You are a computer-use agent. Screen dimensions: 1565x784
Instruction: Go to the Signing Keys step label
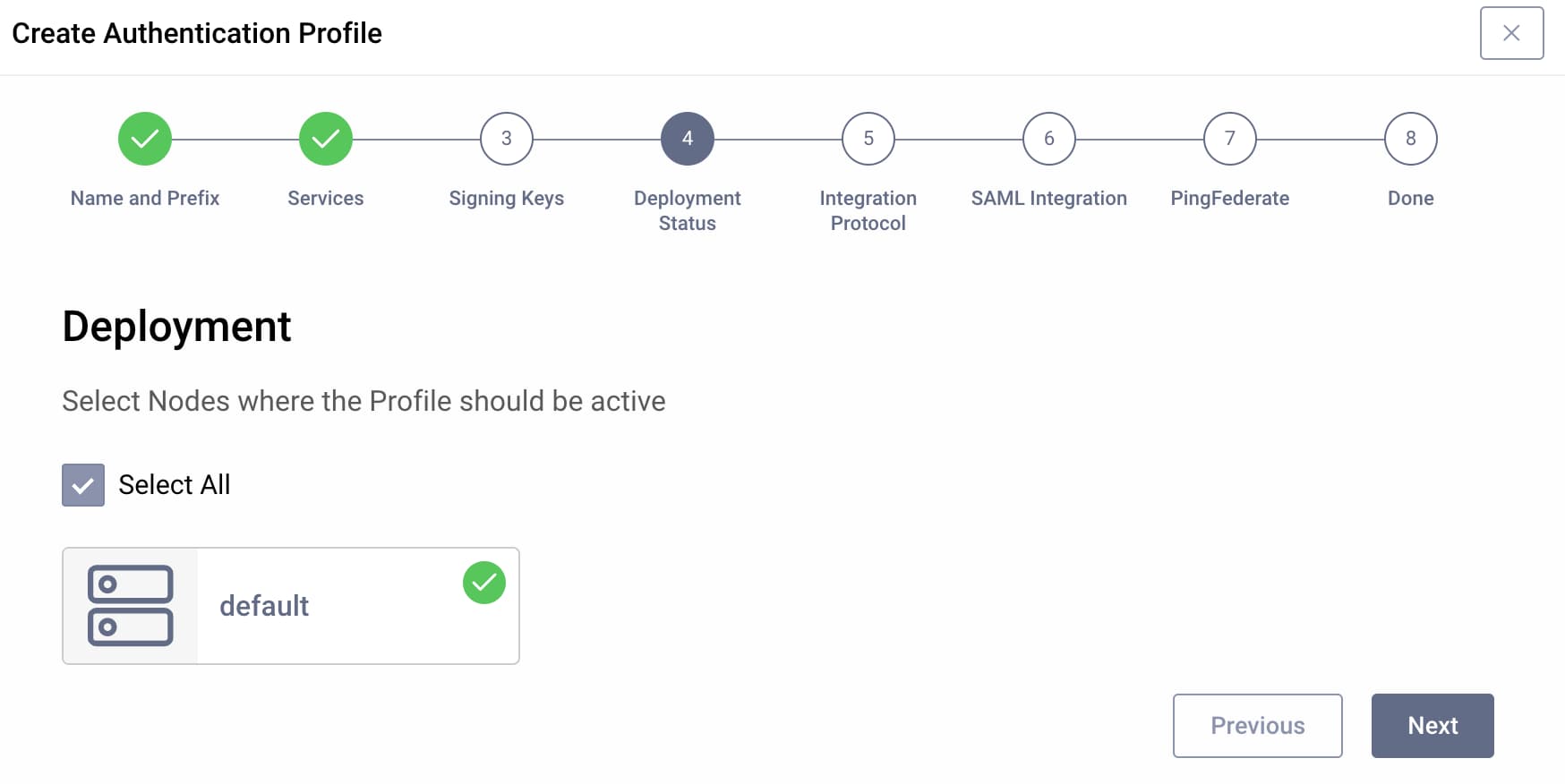pyautogui.click(x=506, y=198)
